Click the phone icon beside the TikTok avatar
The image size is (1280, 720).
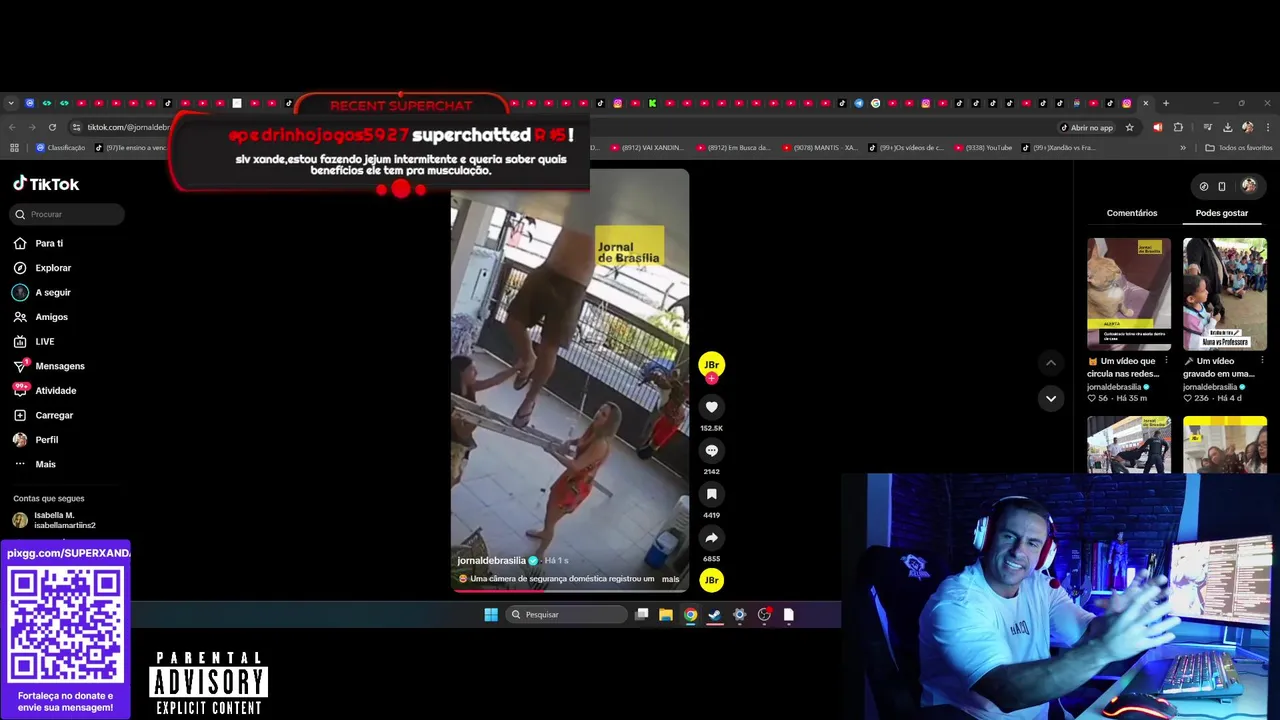click(1222, 186)
